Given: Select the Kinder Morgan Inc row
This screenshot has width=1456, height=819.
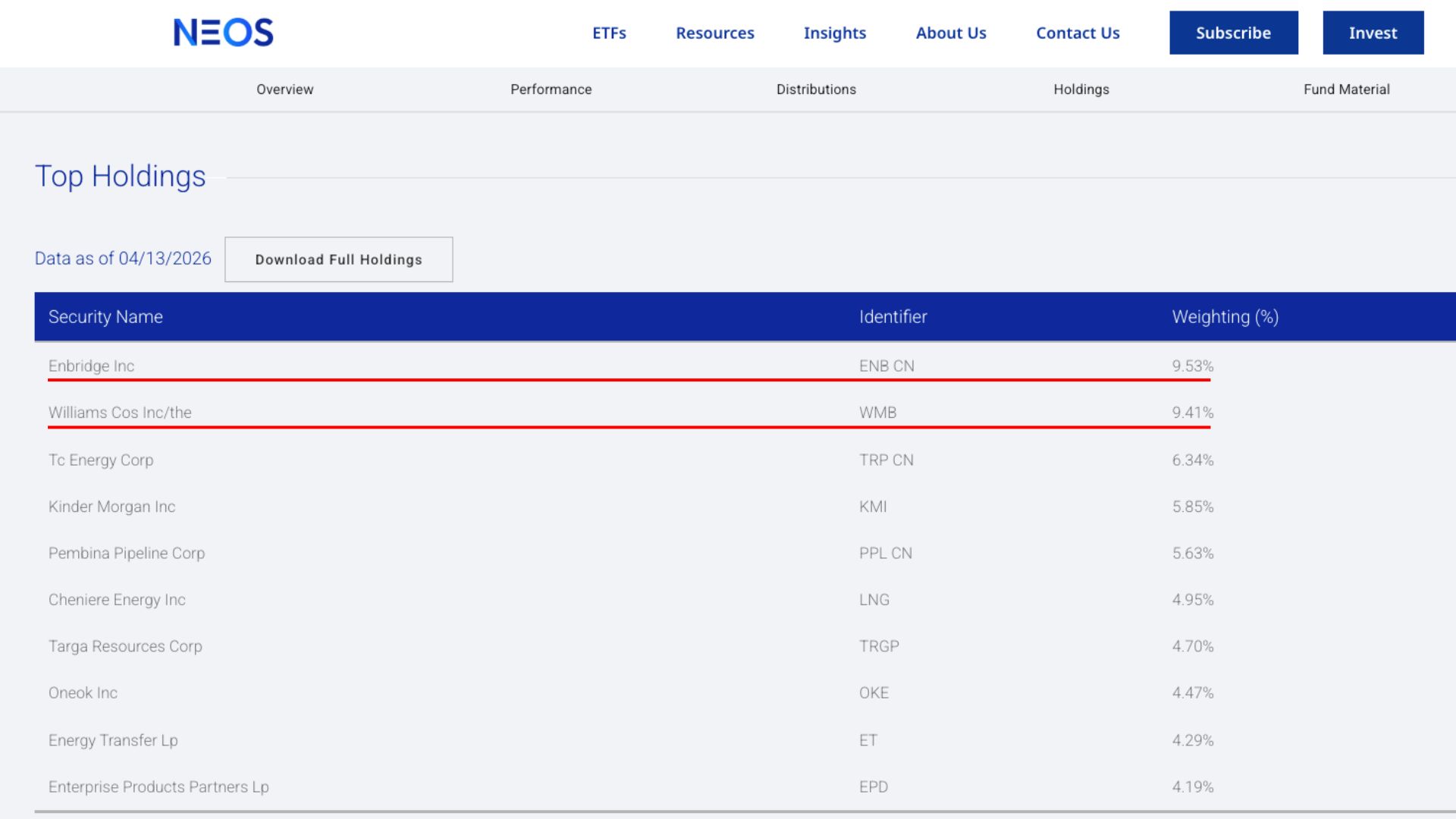Looking at the screenshot, I should pyautogui.click(x=111, y=507).
